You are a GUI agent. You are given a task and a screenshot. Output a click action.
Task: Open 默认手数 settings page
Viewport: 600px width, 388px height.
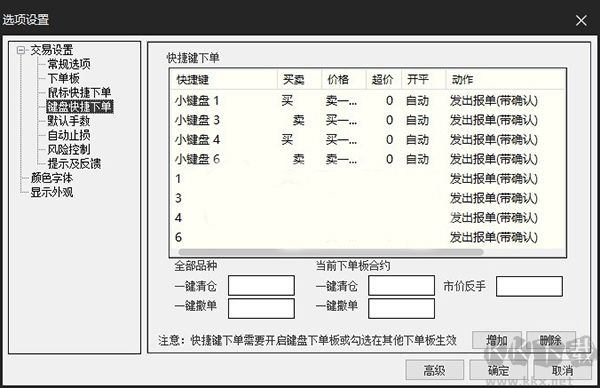pos(69,121)
